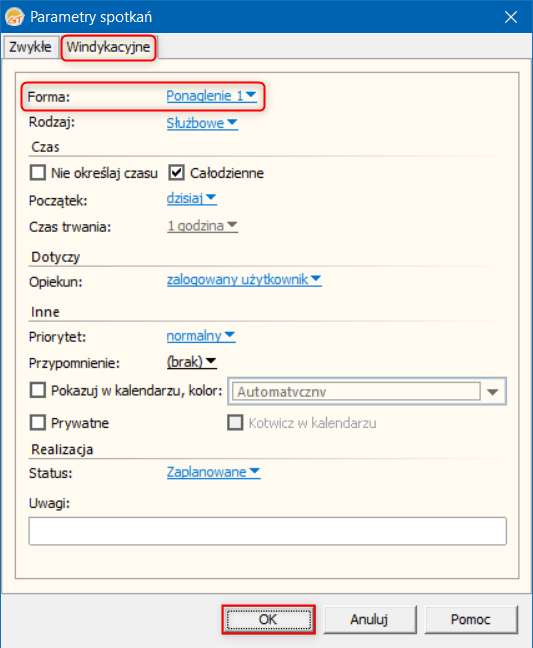
Task: Toggle the Kotwicz w kalendarzu checkbox
Action: pyautogui.click(x=236, y=423)
